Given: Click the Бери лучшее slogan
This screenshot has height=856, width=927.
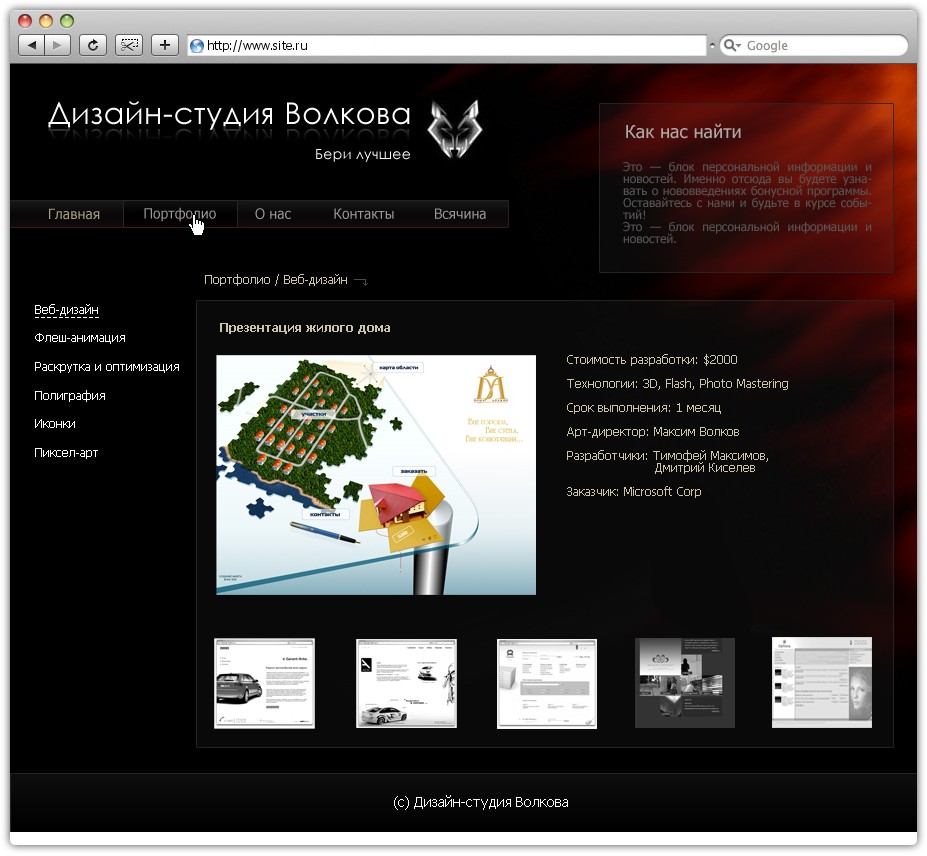Looking at the screenshot, I should 362,154.
